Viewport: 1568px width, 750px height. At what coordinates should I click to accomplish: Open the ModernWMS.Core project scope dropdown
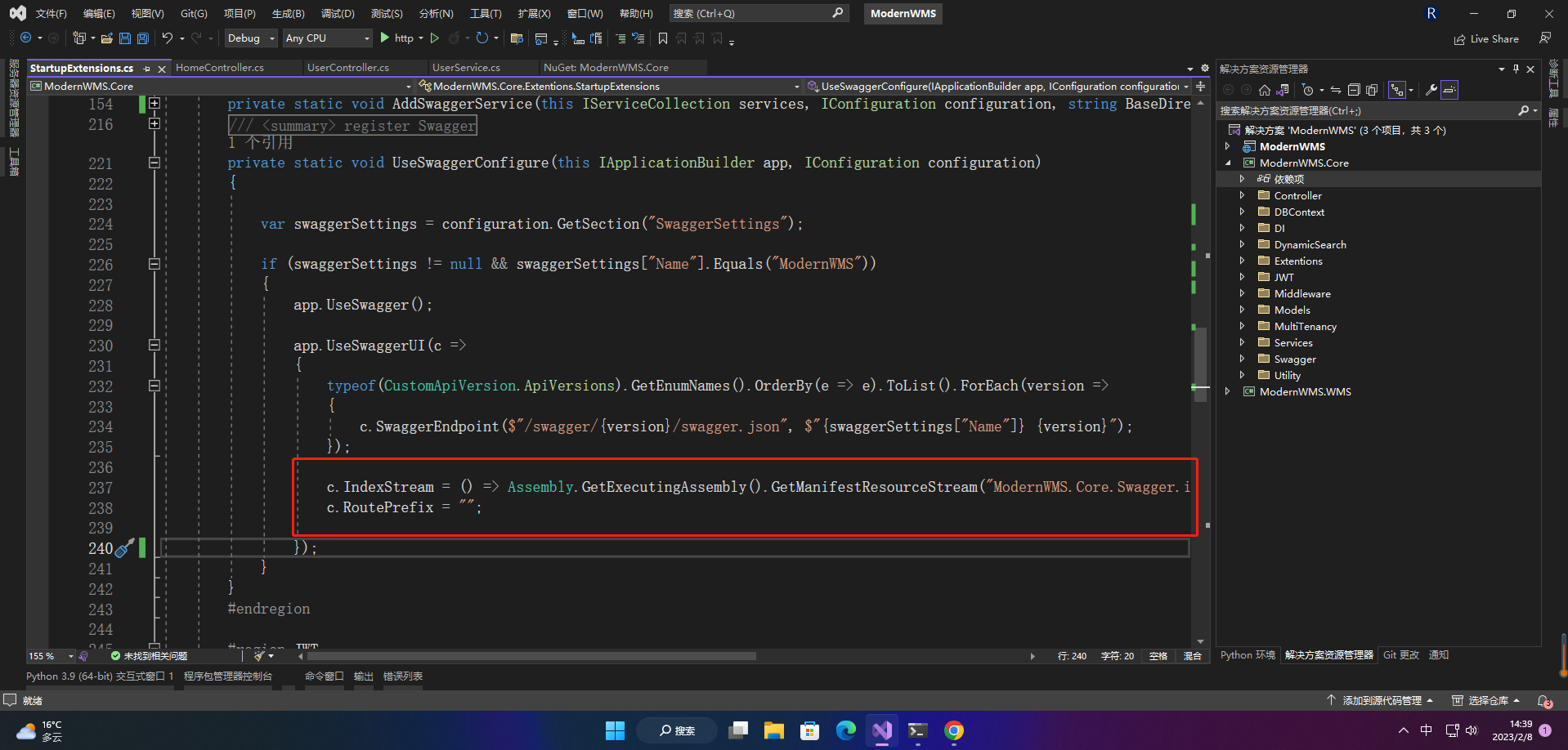(x=221, y=86)
